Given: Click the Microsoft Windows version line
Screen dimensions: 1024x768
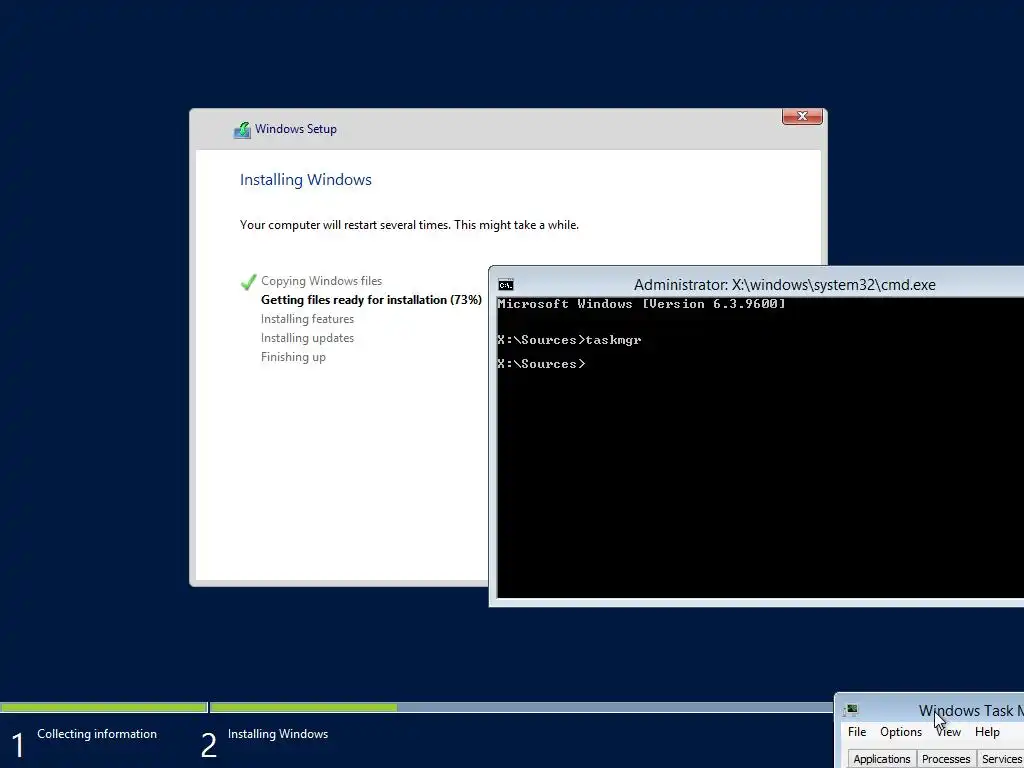Looking at the screenshot, I should [x=641, y=304].
